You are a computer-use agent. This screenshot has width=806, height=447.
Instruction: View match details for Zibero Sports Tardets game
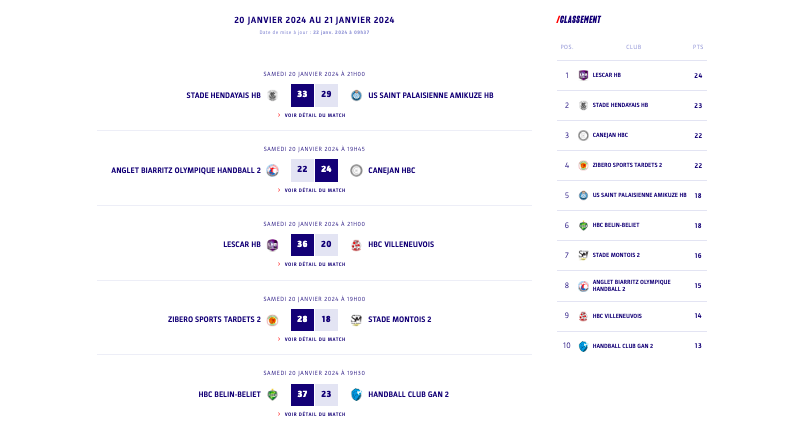[314, 339]
